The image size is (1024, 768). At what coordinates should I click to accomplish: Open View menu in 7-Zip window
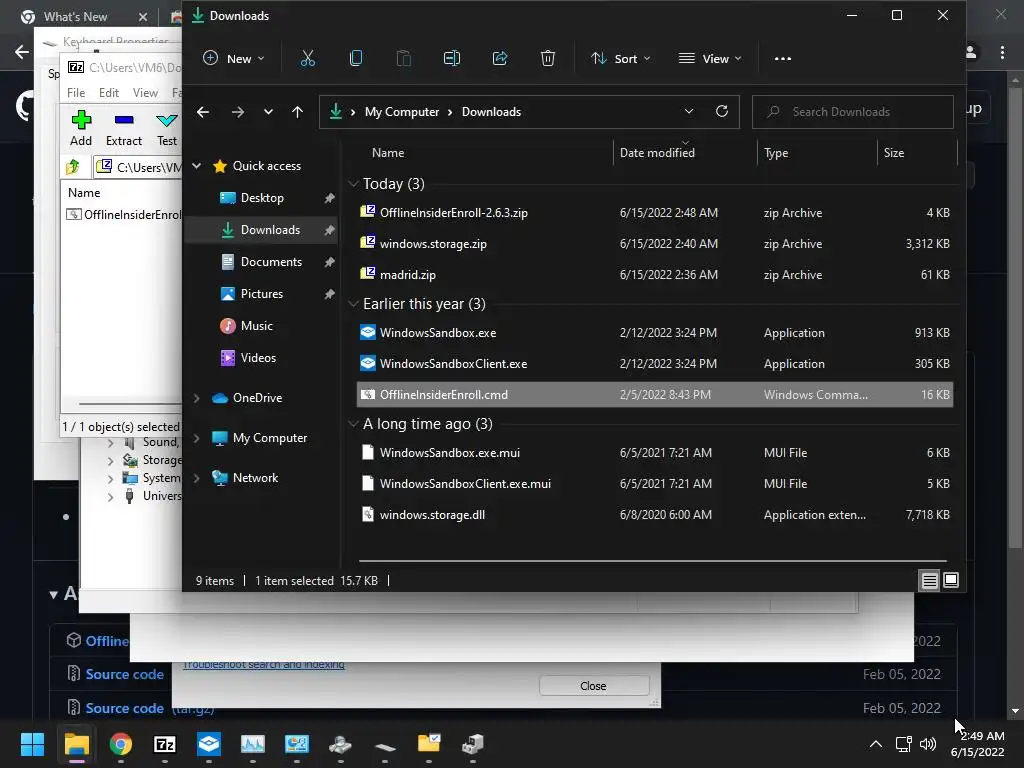(145, 93)
